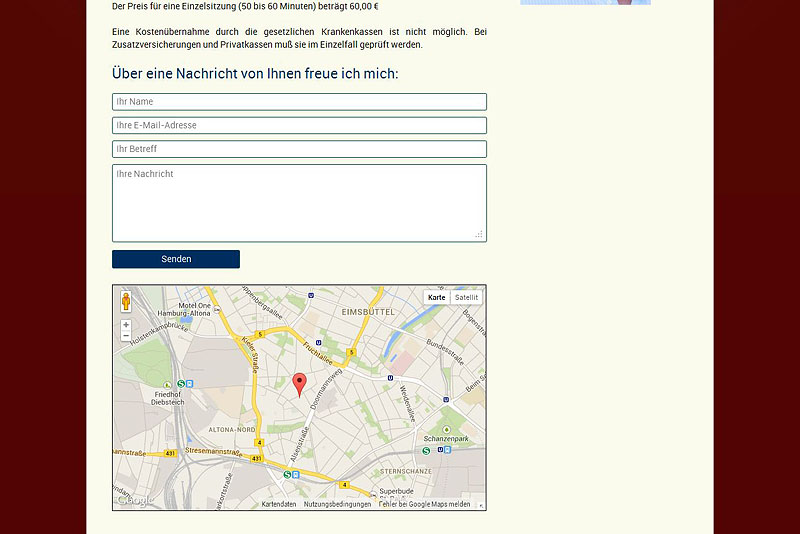The height and width of the screenshot is (534, 800).
Task: Click the Diebsteich S-Bahn station icon
Action: click(x=180, y=383)
